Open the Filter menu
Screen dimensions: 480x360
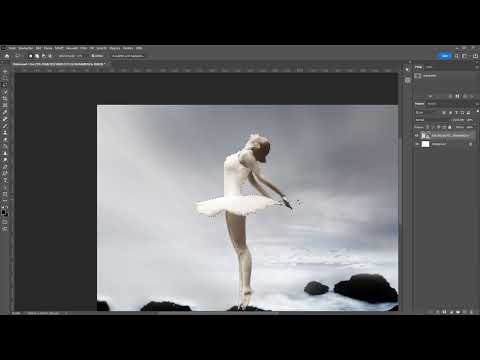pyautogui.click(x=83, y=48)
